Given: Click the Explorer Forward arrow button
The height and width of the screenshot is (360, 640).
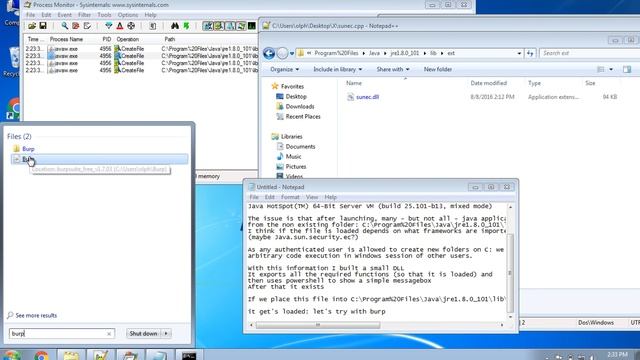Looking at the screenshot, I should click(282, 53).
